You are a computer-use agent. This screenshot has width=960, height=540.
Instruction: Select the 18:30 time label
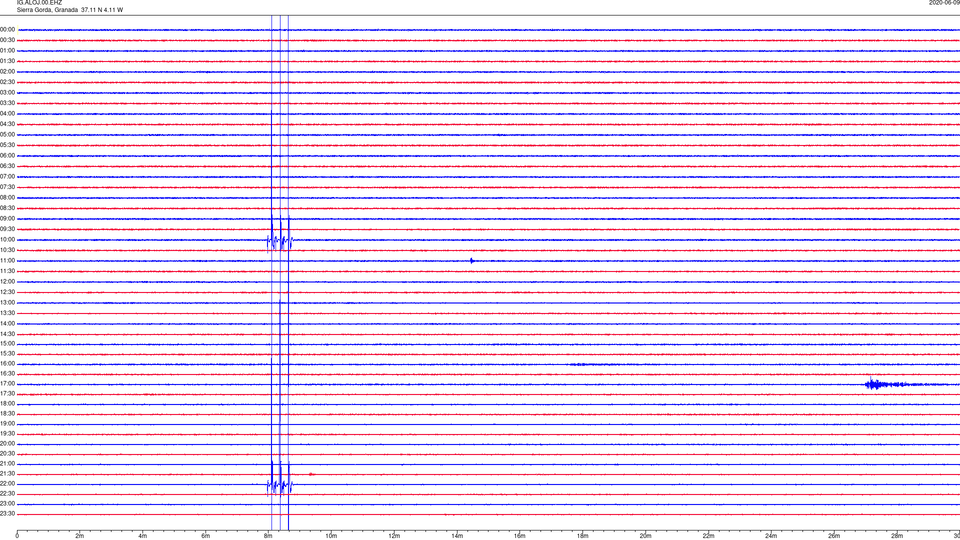point(8,414)
